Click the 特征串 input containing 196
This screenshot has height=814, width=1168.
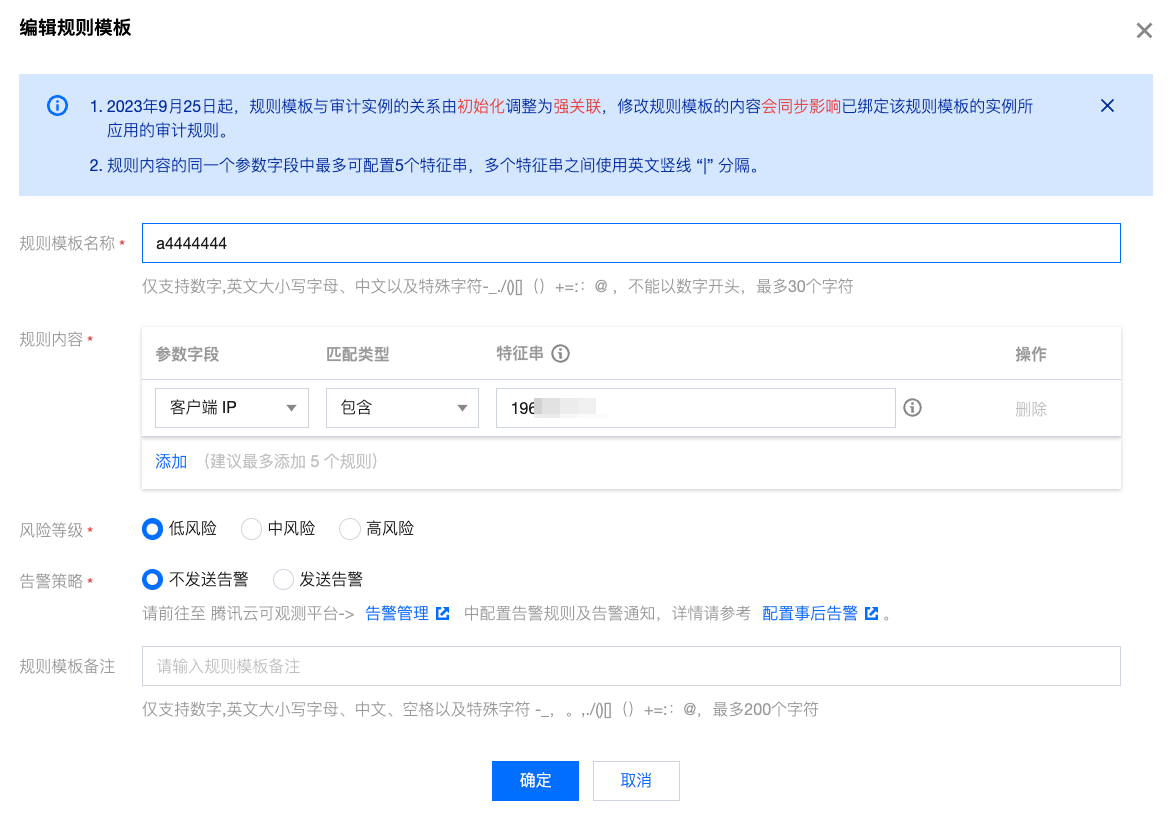coord(696,407)
